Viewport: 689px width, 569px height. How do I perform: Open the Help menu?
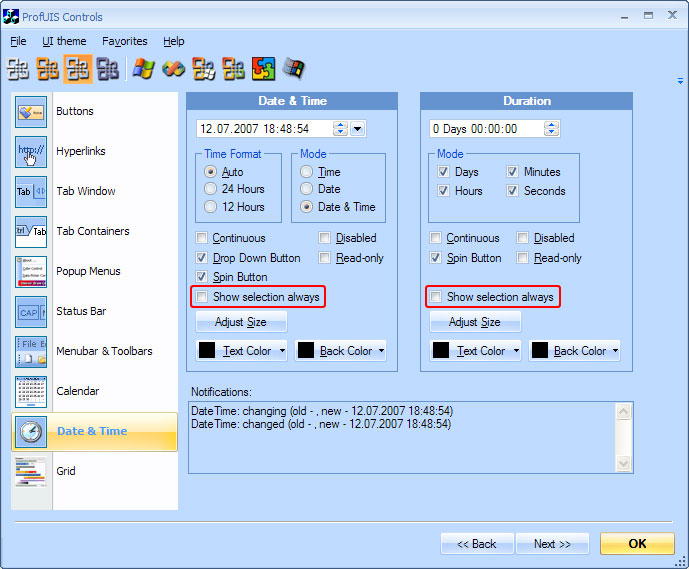pos(174,41)
